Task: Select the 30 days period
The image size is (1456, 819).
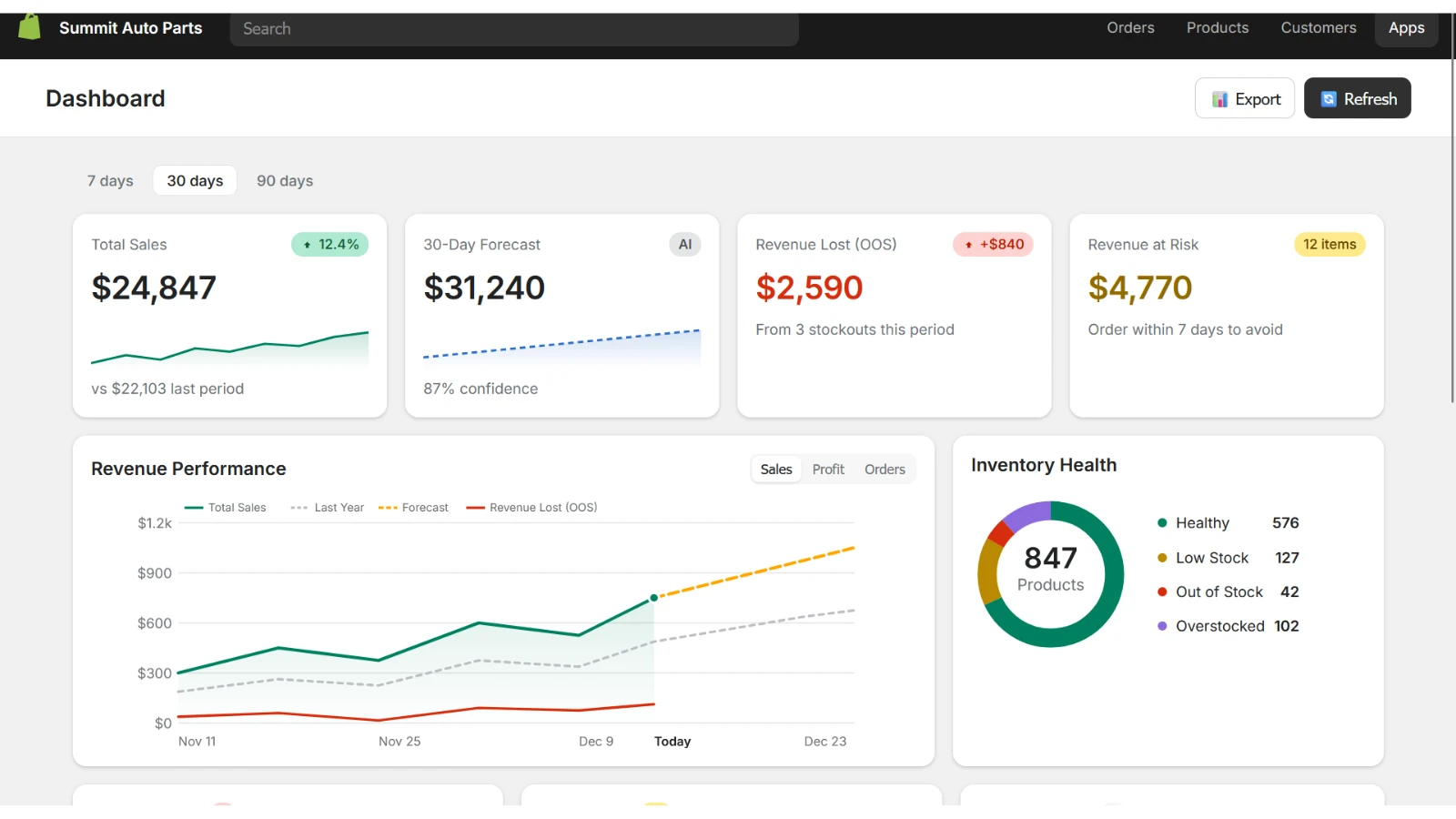Action: coord(195,180)
